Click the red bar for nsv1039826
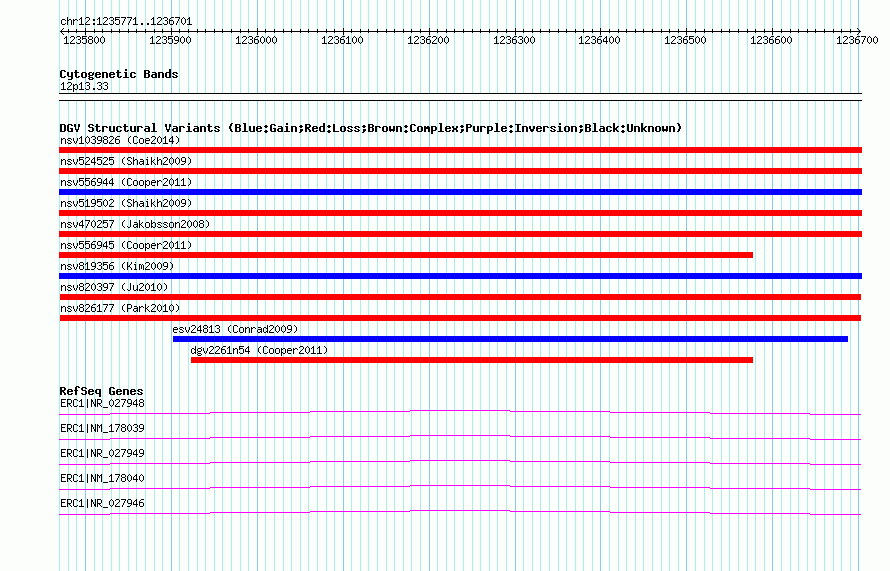This screenshot has height=571, width=890. tap(460, 150)
